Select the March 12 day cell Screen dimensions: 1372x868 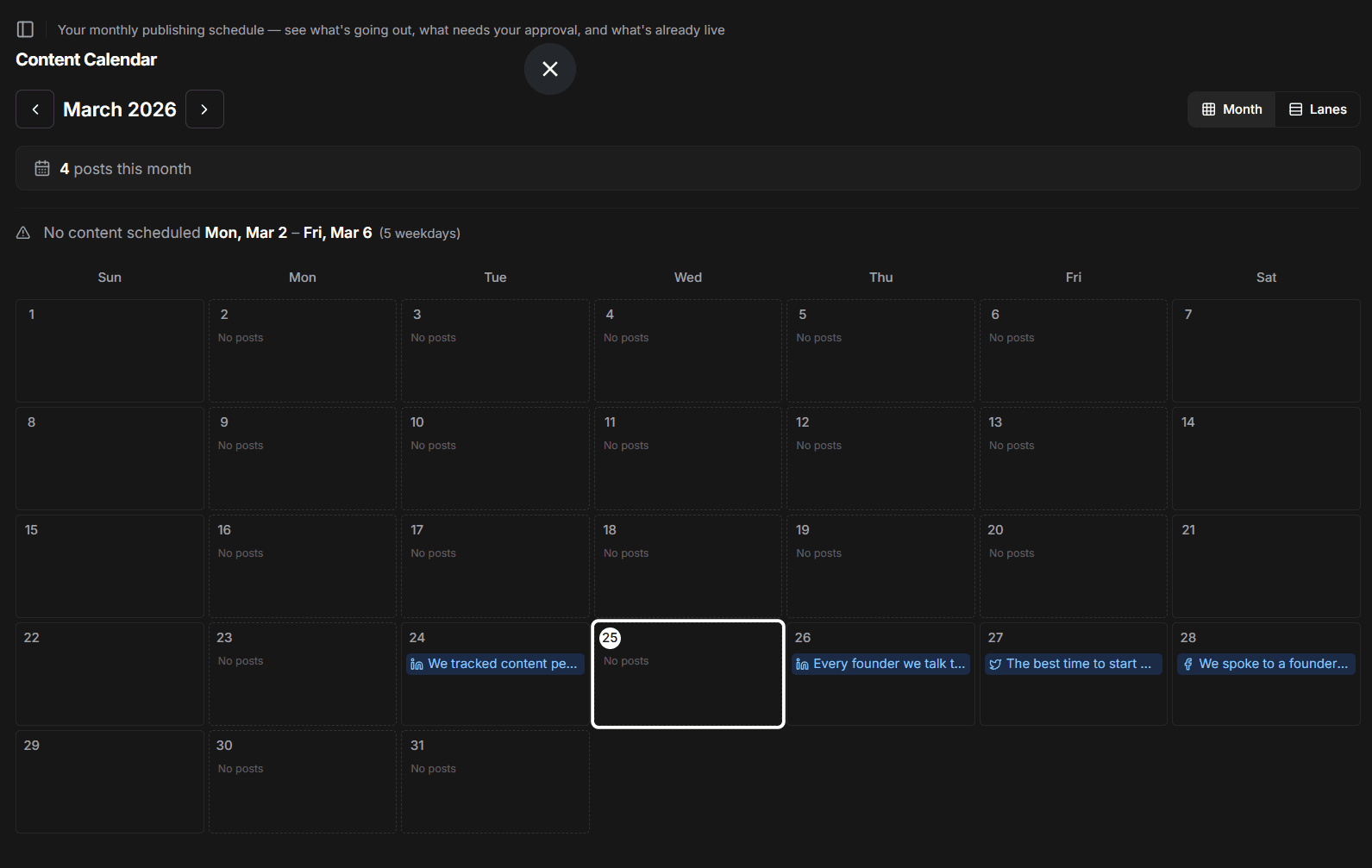[x=880, y=459]
